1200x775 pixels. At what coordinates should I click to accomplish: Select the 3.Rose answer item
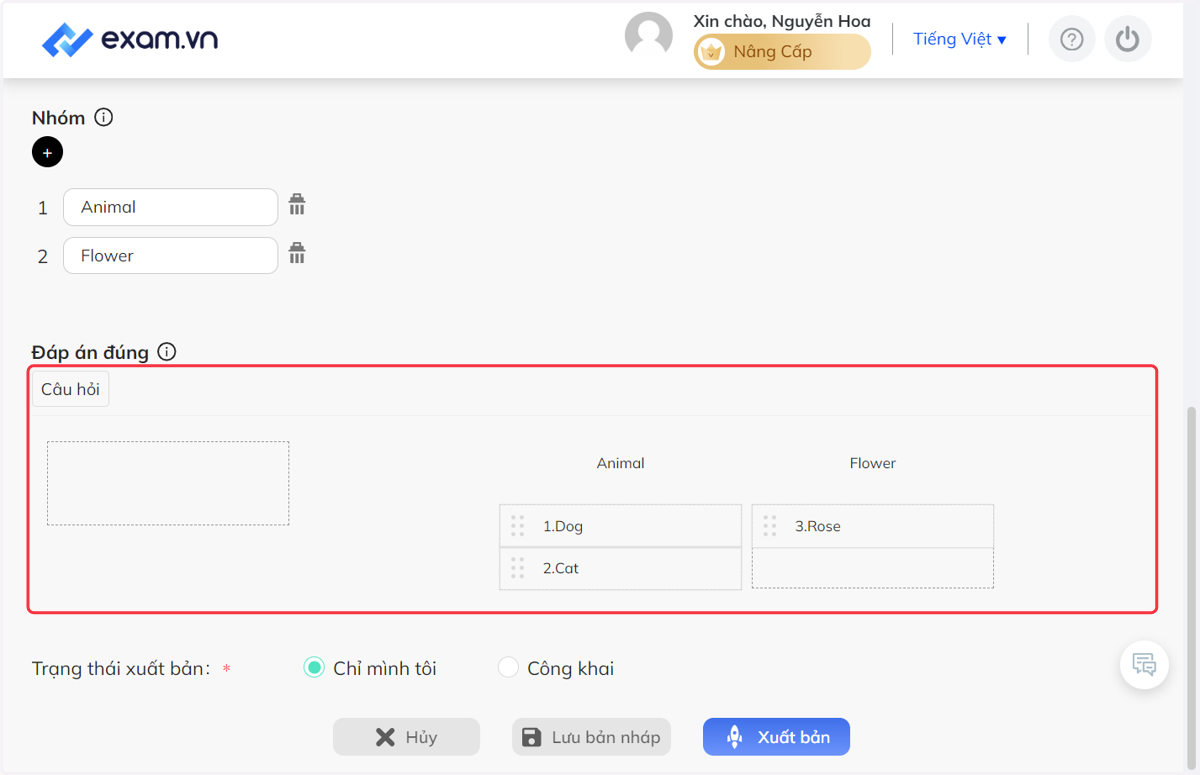click(873, 526)
